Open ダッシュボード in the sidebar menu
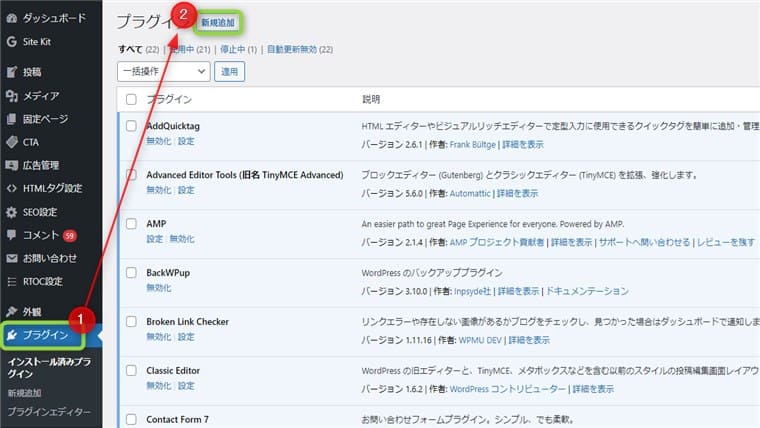The height and width of the screenshot is (428, 760). tap(54, 18)
